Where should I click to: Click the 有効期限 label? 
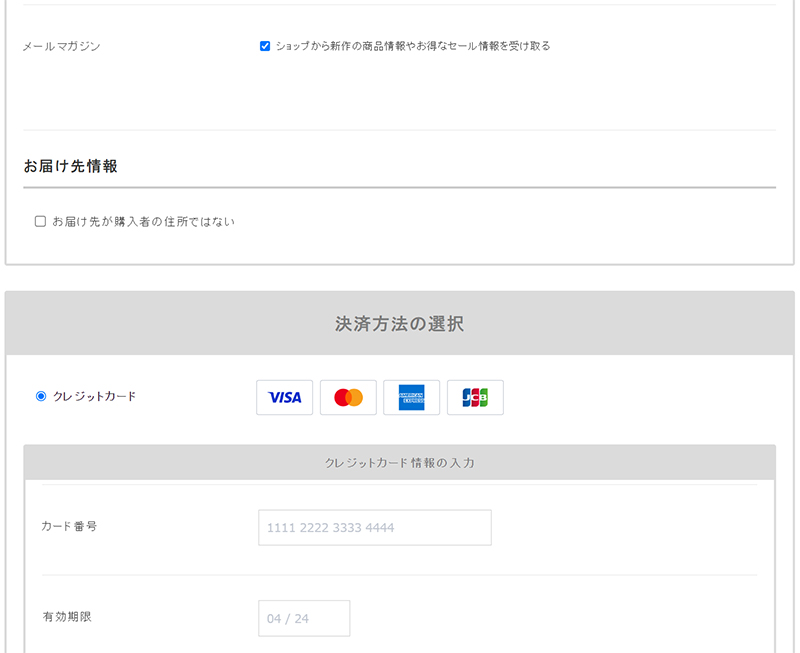point(67,617)
